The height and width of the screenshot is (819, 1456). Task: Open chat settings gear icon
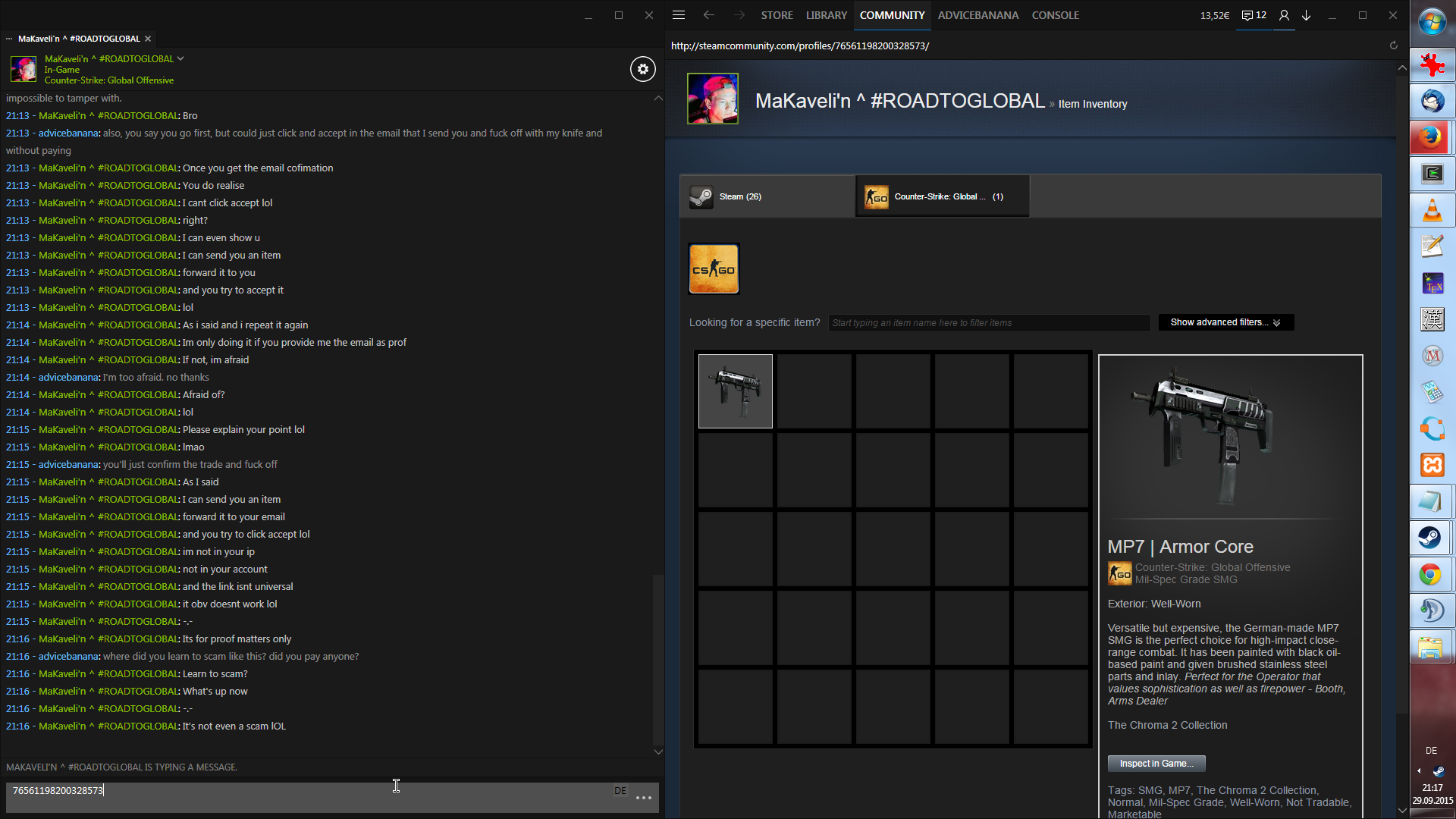click(x=642, y=69)
